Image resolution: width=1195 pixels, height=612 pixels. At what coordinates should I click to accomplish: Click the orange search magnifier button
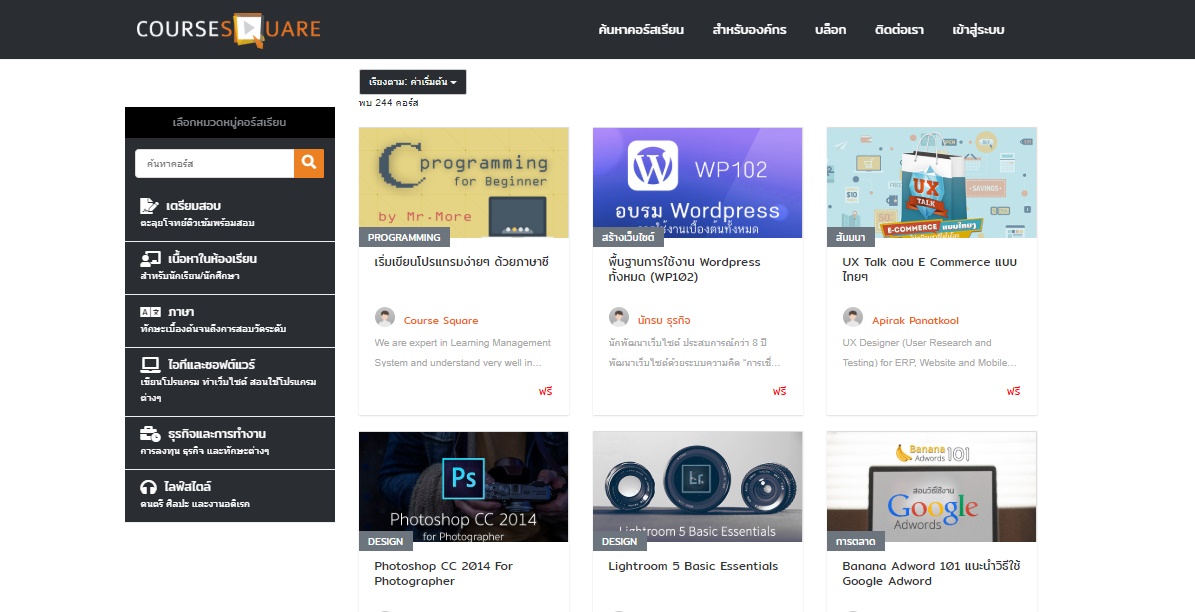pos(309,163)
